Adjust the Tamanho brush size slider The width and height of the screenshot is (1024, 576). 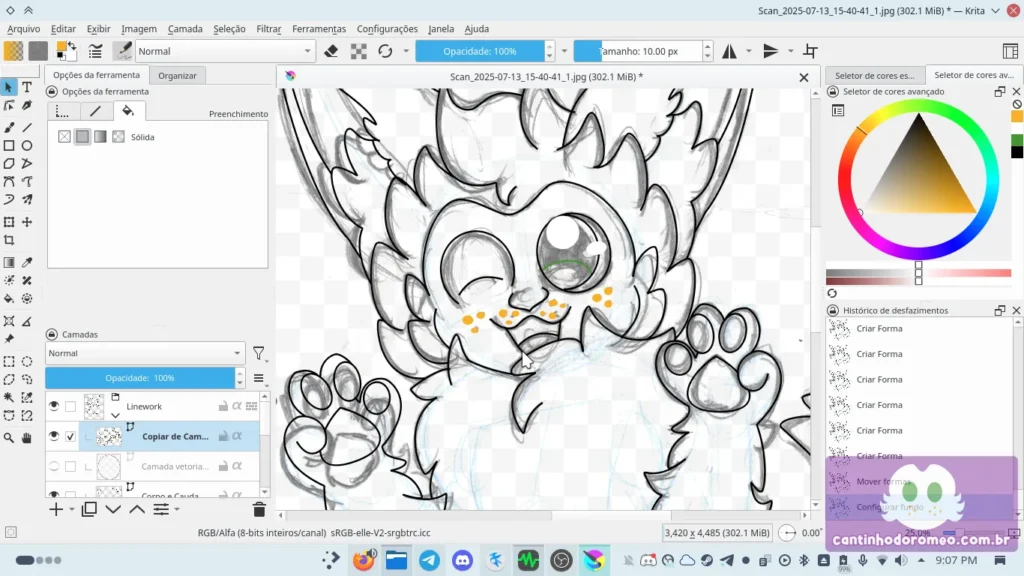[x=637, y=51]
